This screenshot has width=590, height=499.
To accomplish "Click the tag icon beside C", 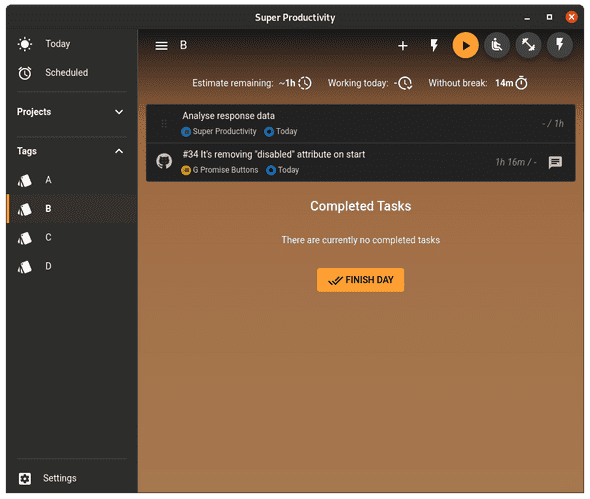I will (25, 238).
